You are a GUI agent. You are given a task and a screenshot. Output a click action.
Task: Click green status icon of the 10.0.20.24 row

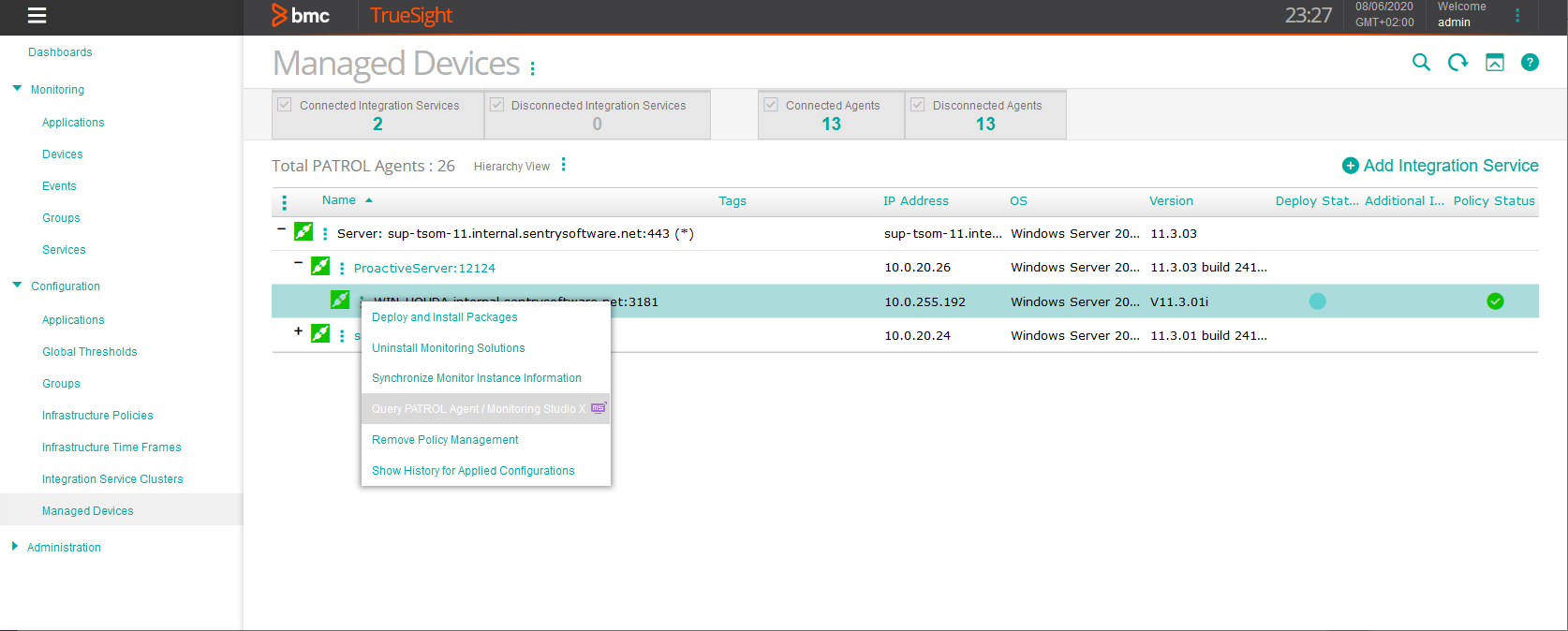(x=320, y=333)
